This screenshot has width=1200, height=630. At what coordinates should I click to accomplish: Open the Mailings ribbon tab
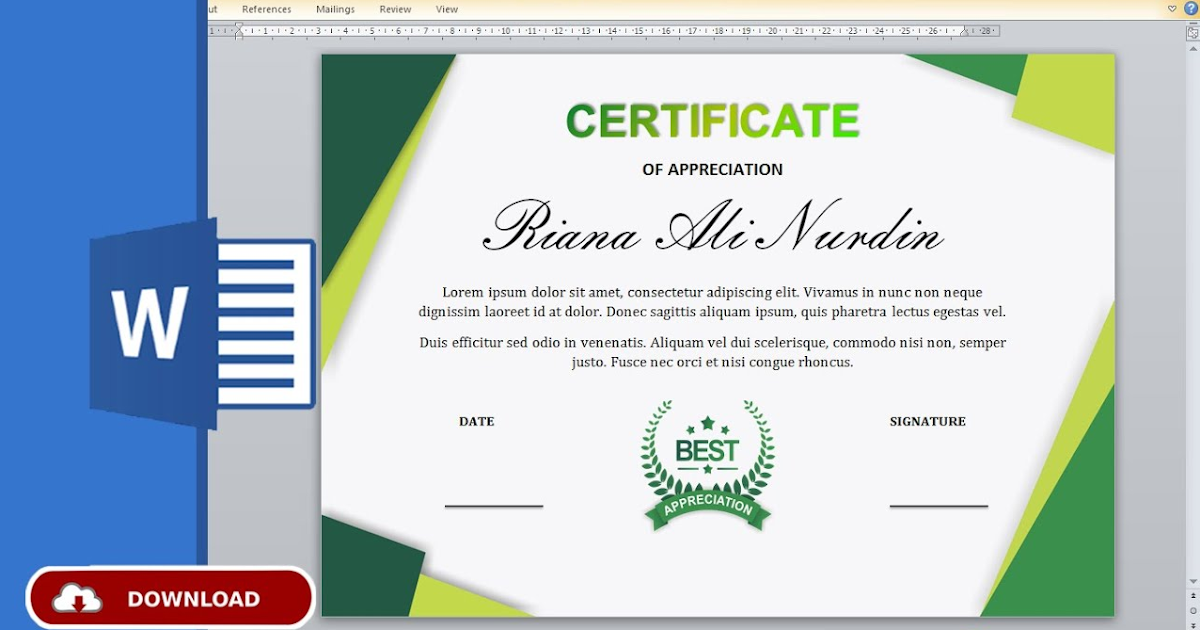[335, 8]
